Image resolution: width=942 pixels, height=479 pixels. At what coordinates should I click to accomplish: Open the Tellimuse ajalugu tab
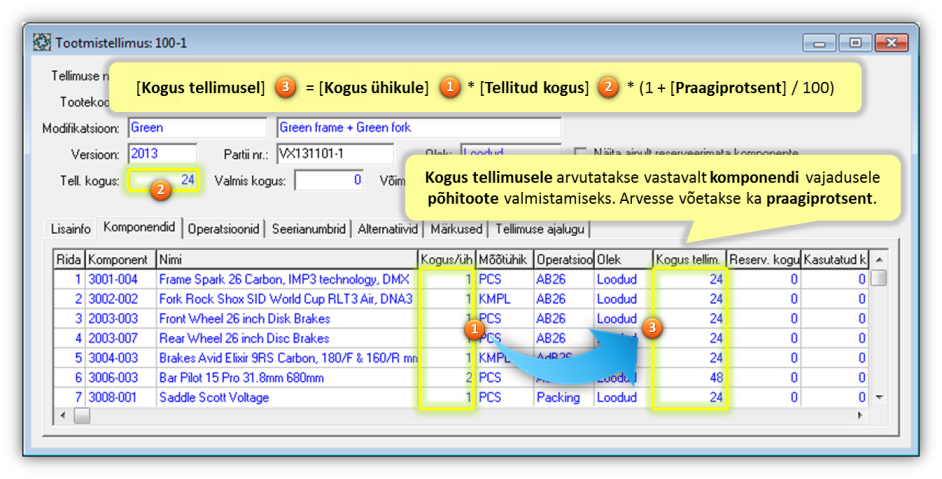point(541,229)
